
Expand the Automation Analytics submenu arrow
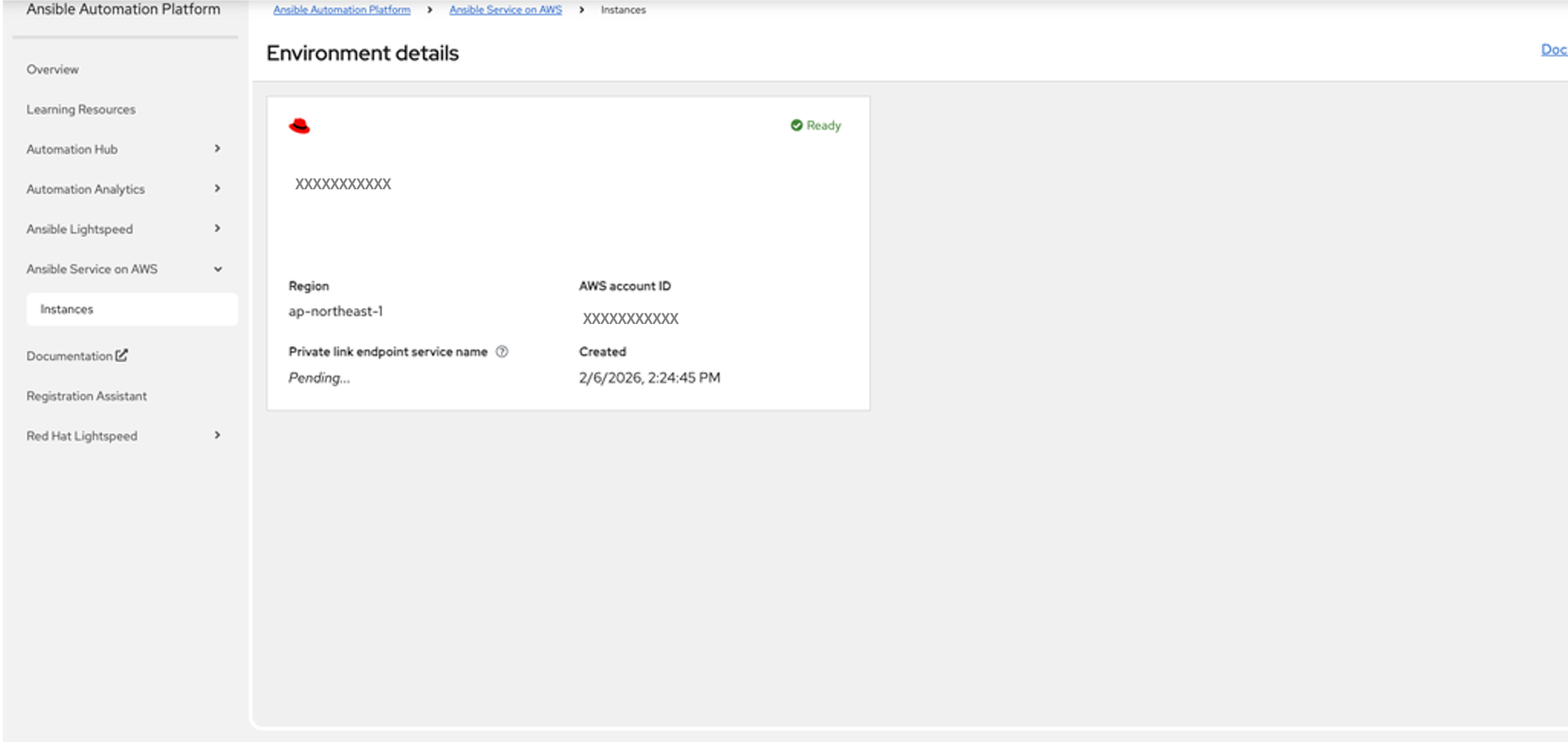[x=217, y=189]
